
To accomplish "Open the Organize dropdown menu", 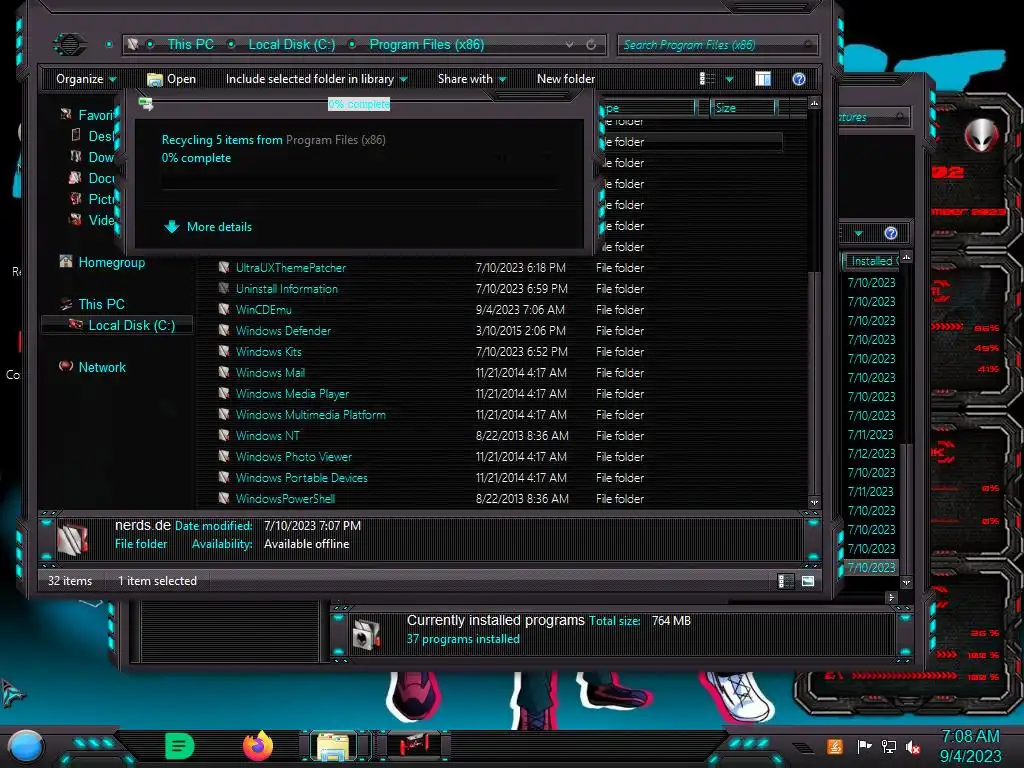I will click(x=86, y=79).
